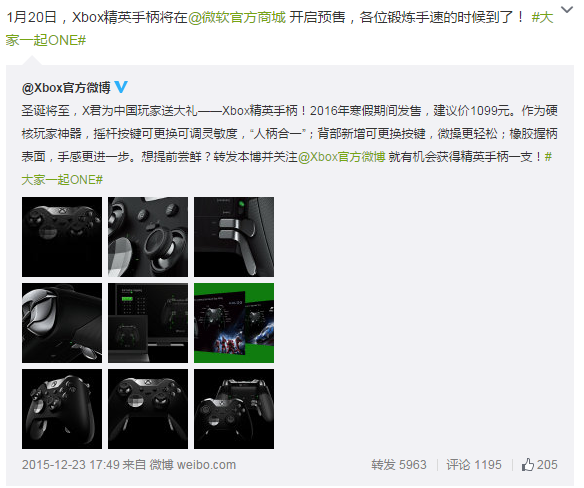
Task: View the angled controller thumbnail in bottom row
Action: (x=62, y=409)
